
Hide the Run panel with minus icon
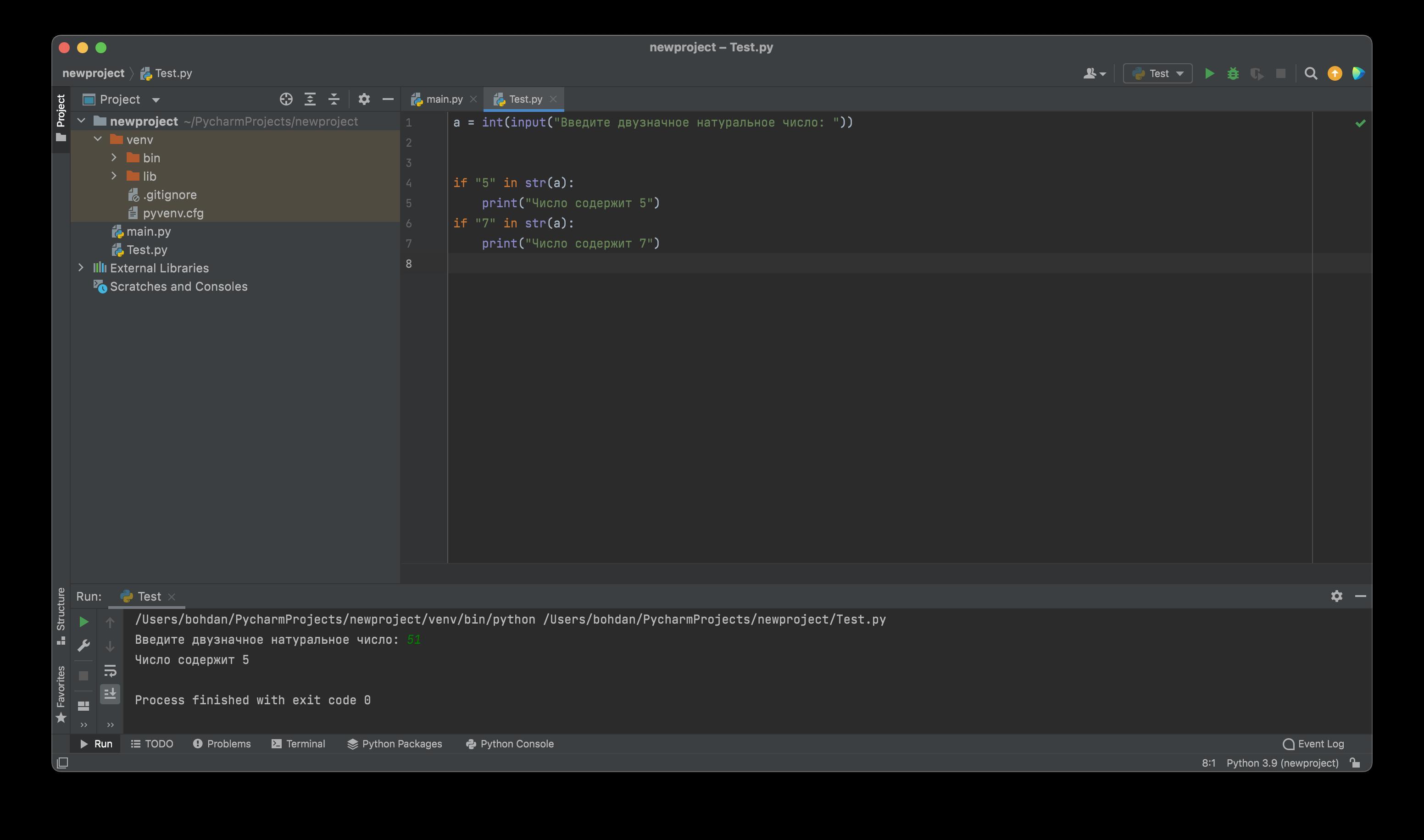pos(1360,596)
